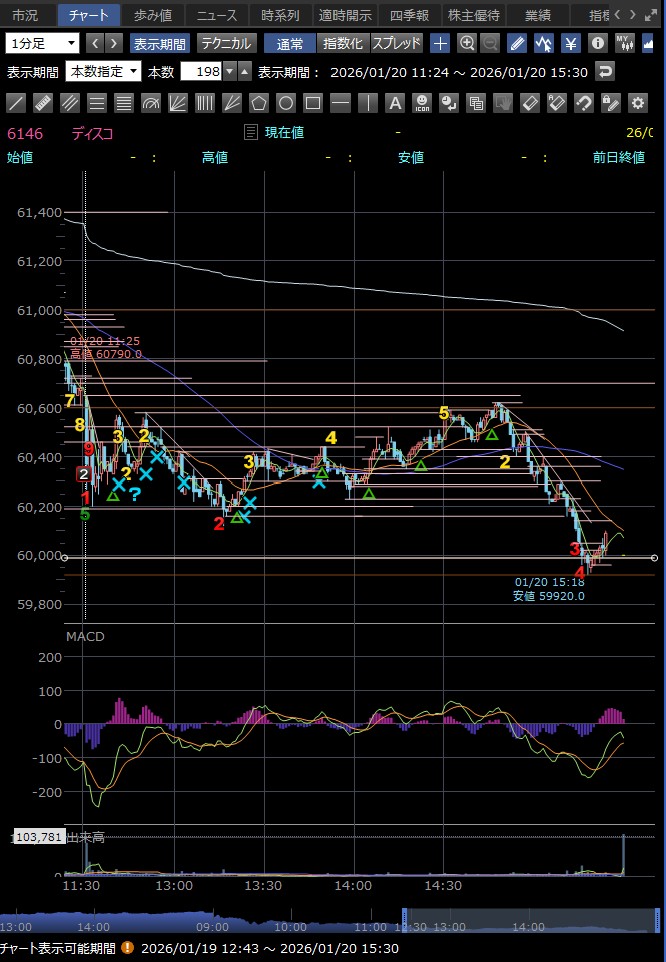Image resolution: width=666 pixels, height=962 pixels.
Task: Switch to the ニュース tab
Action: coord(217,15)
